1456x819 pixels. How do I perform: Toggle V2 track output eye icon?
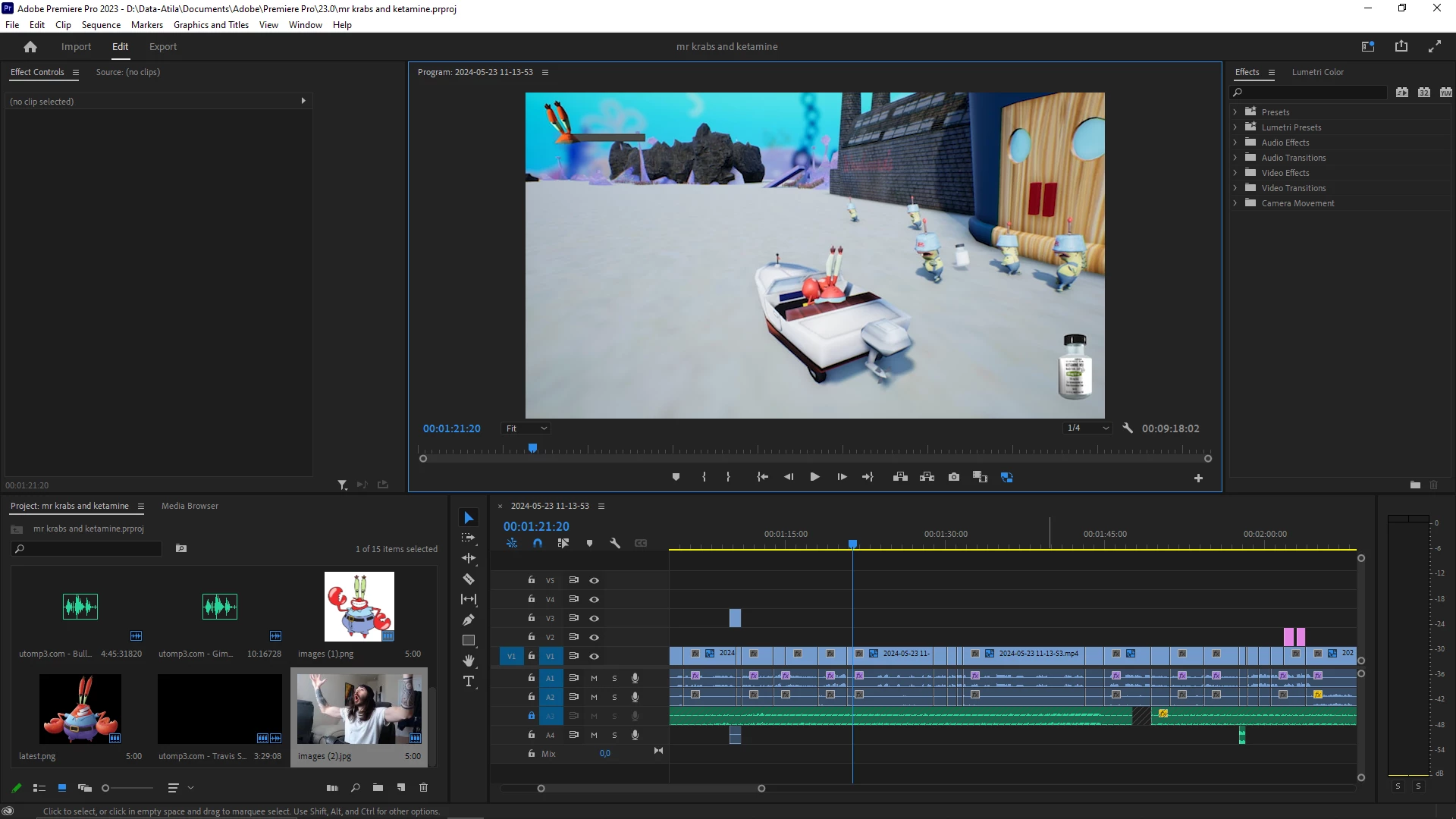(x=595, y=637)
